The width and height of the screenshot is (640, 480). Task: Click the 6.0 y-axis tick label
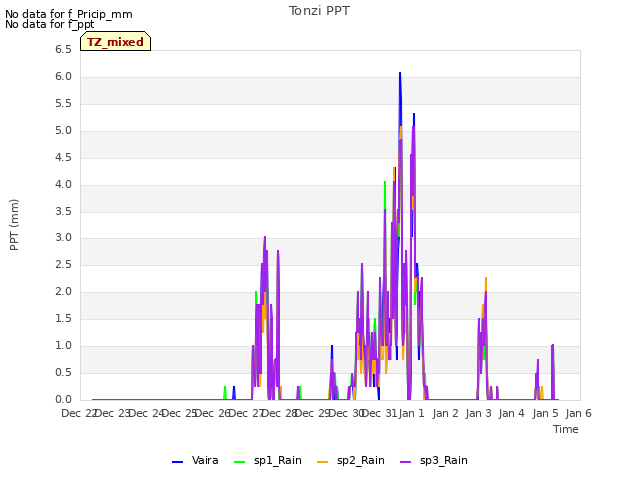point(63,77)
